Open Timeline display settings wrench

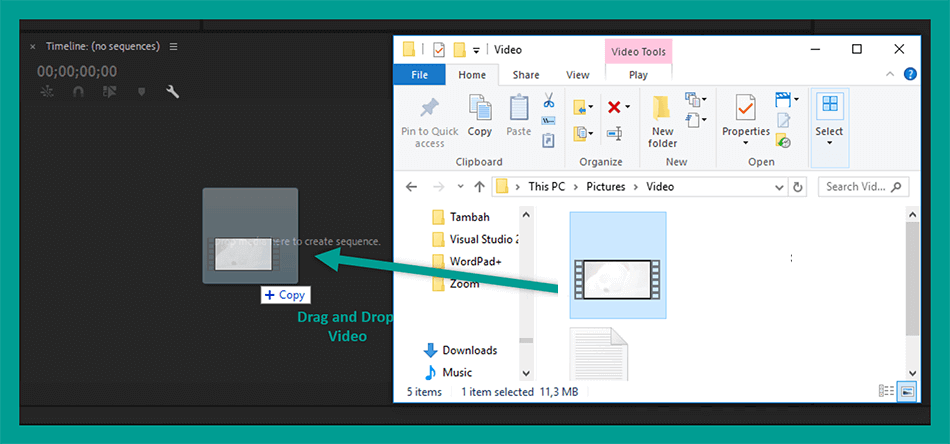point(173,91)
